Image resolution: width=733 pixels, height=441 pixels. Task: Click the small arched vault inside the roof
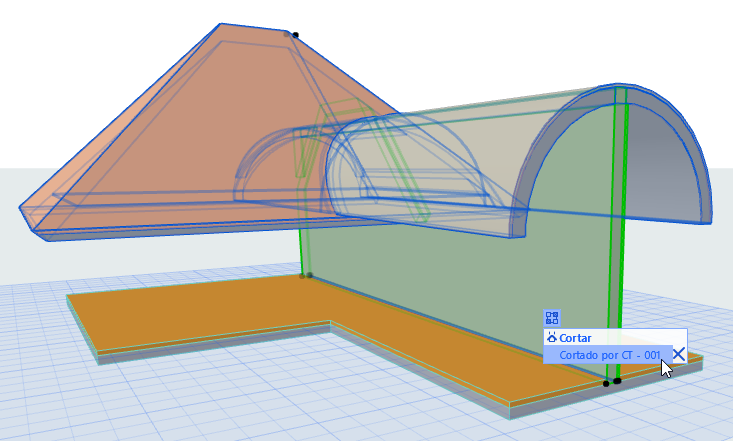point(276,168)
